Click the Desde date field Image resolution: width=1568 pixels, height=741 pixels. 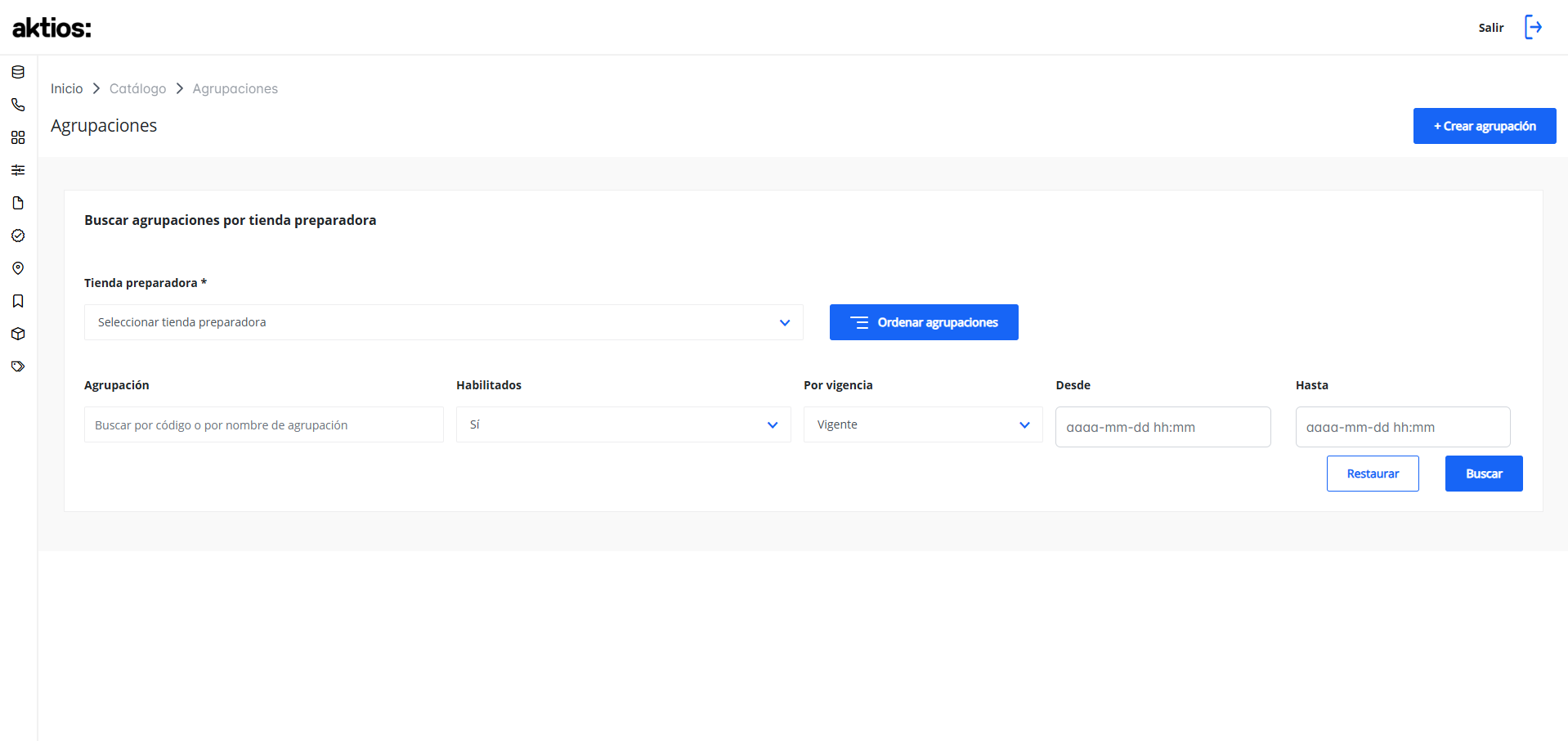1163,427
